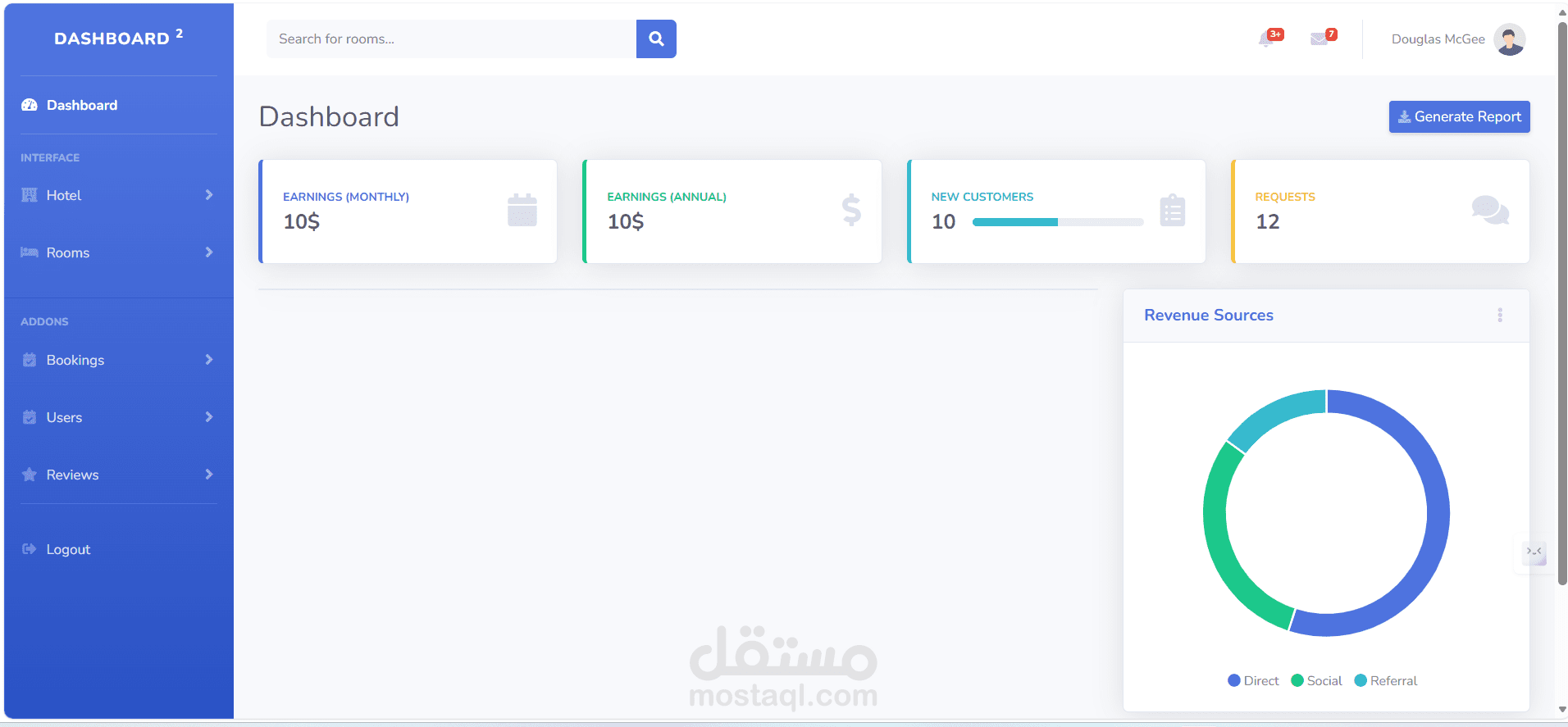Screen dimensions: 1568x727
Task: Click the calendar icon on Earnings Monthly card
Action: (522, 210)
